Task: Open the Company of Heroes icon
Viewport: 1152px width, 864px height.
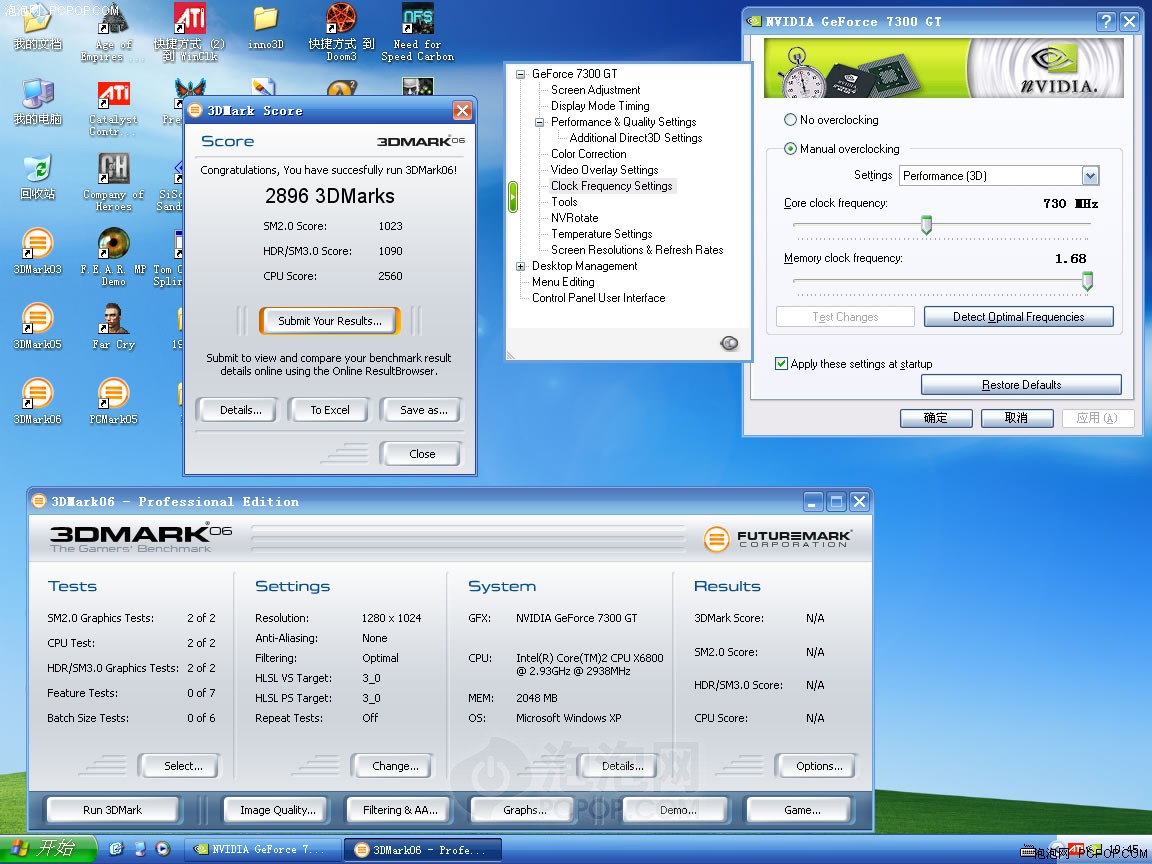Action: click(113, 182)
